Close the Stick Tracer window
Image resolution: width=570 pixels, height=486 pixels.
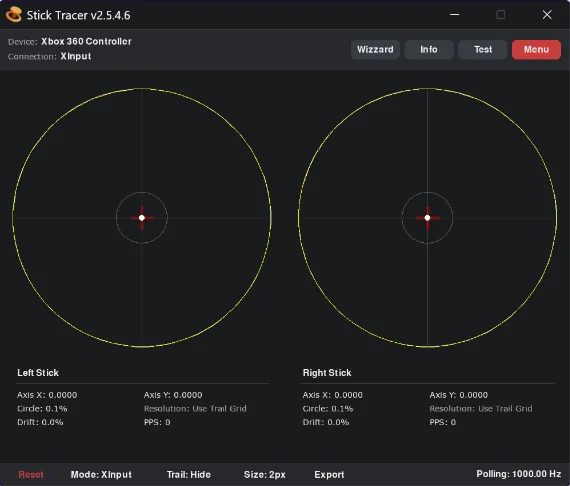tap(547, 15)
